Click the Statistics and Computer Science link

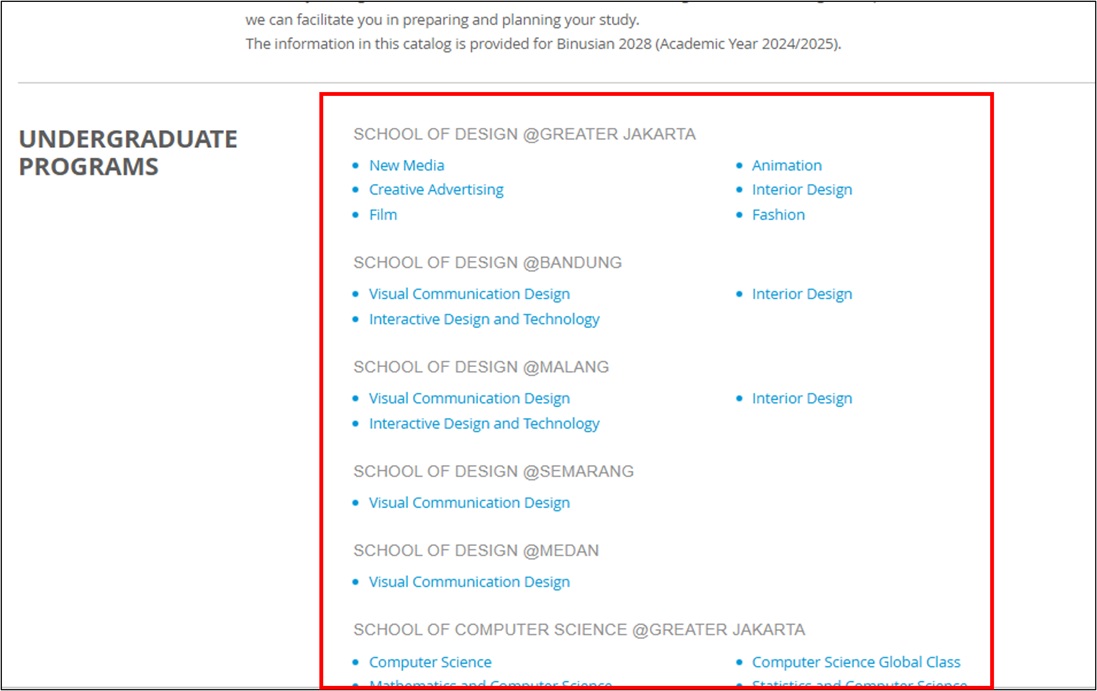coord(859,684)
